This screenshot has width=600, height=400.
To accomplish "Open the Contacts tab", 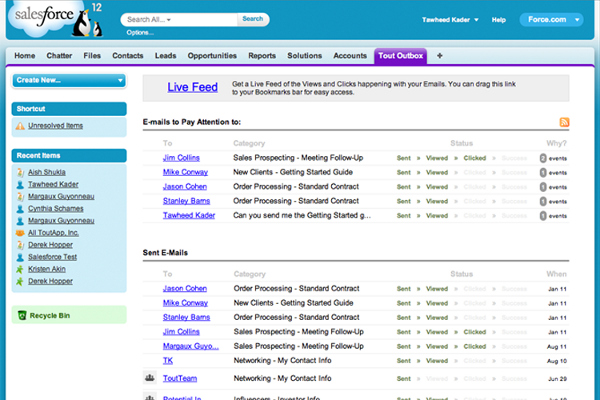I will pyautogui.click(x=128, y=56).
